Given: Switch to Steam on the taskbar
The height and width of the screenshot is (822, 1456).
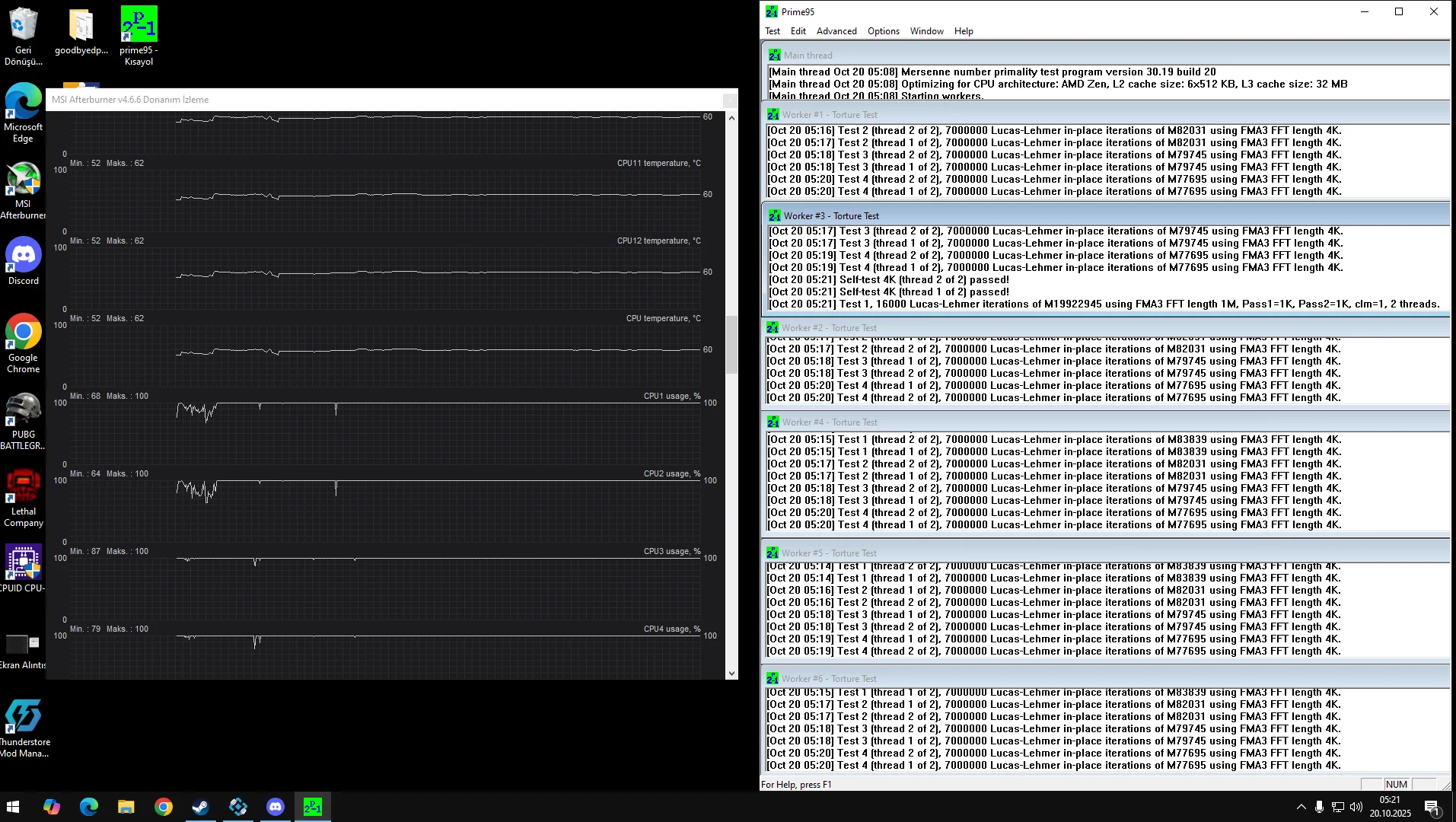Looking at the screenshot, I should [x=201, y=807].
